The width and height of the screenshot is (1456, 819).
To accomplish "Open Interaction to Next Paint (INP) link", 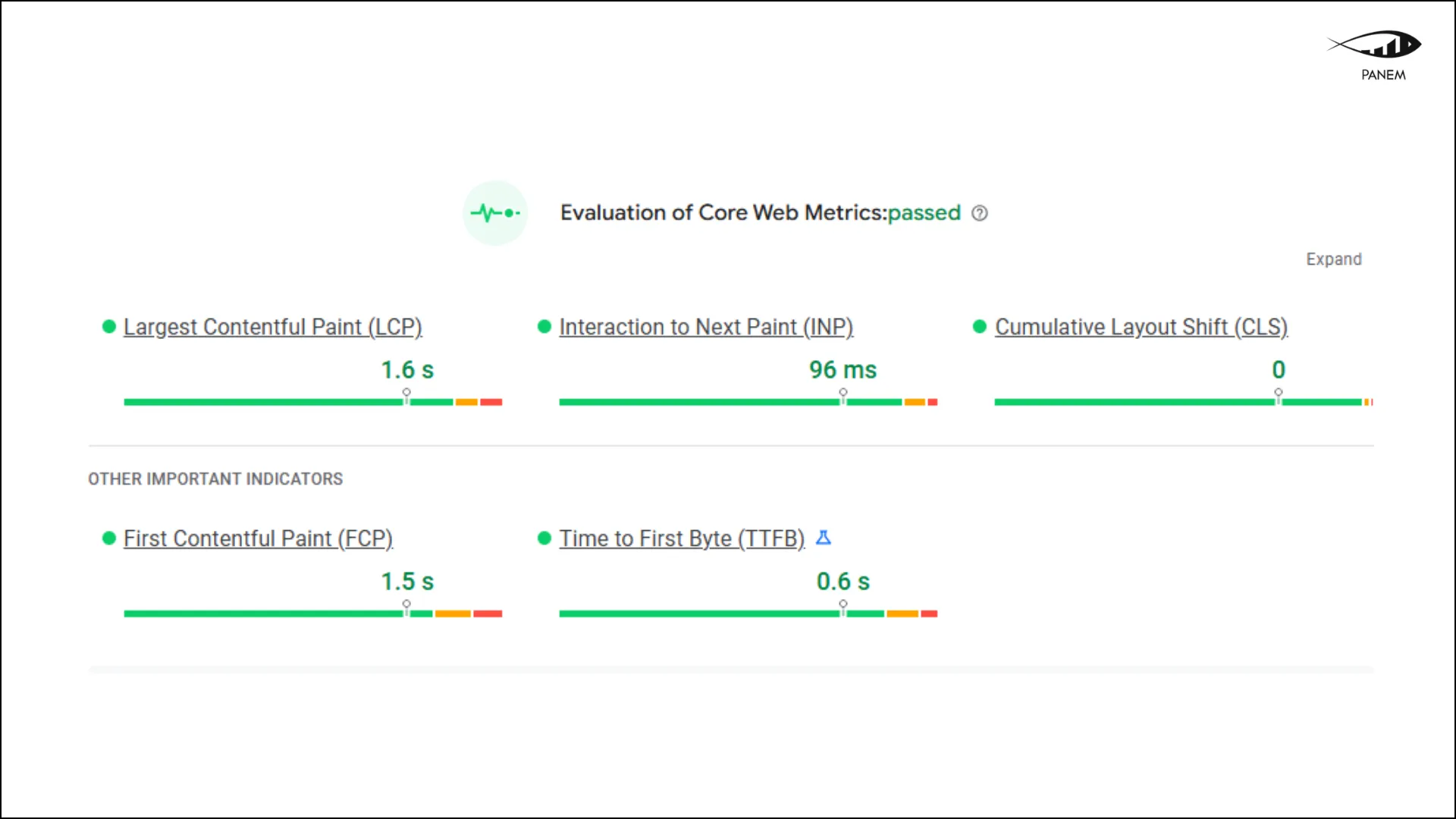I will coord(706,327).
